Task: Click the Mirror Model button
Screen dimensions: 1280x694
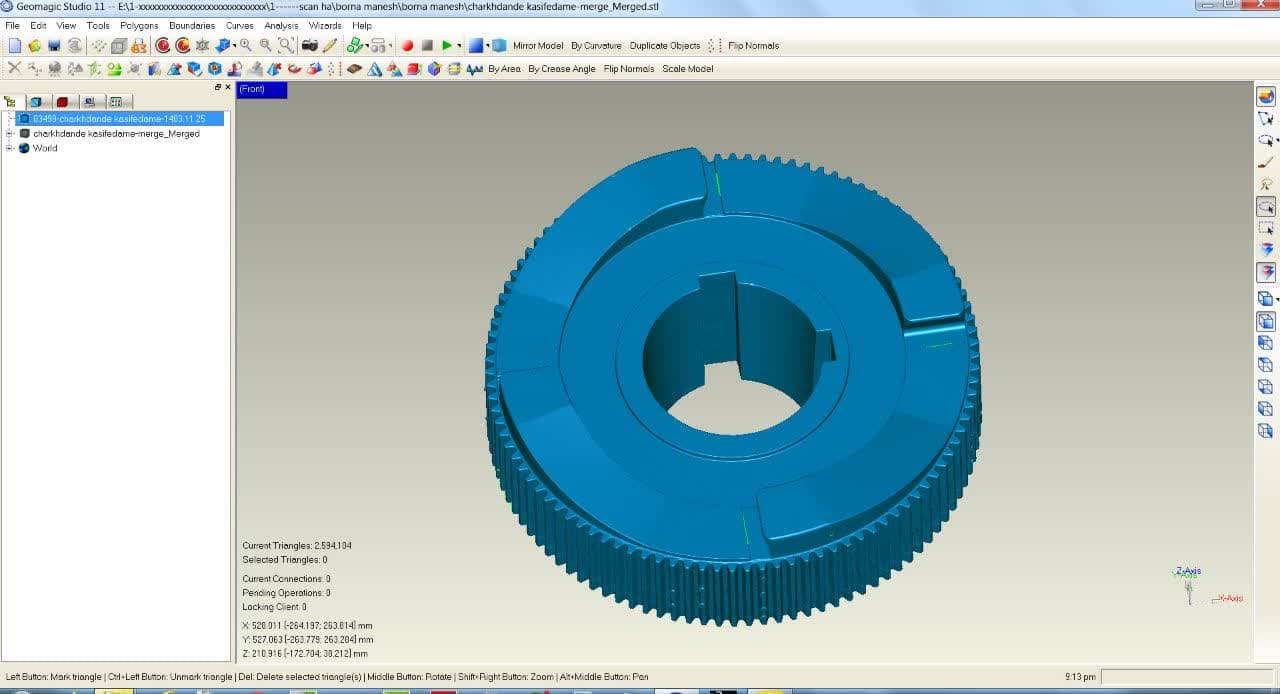Action: [x=538, y=45]
